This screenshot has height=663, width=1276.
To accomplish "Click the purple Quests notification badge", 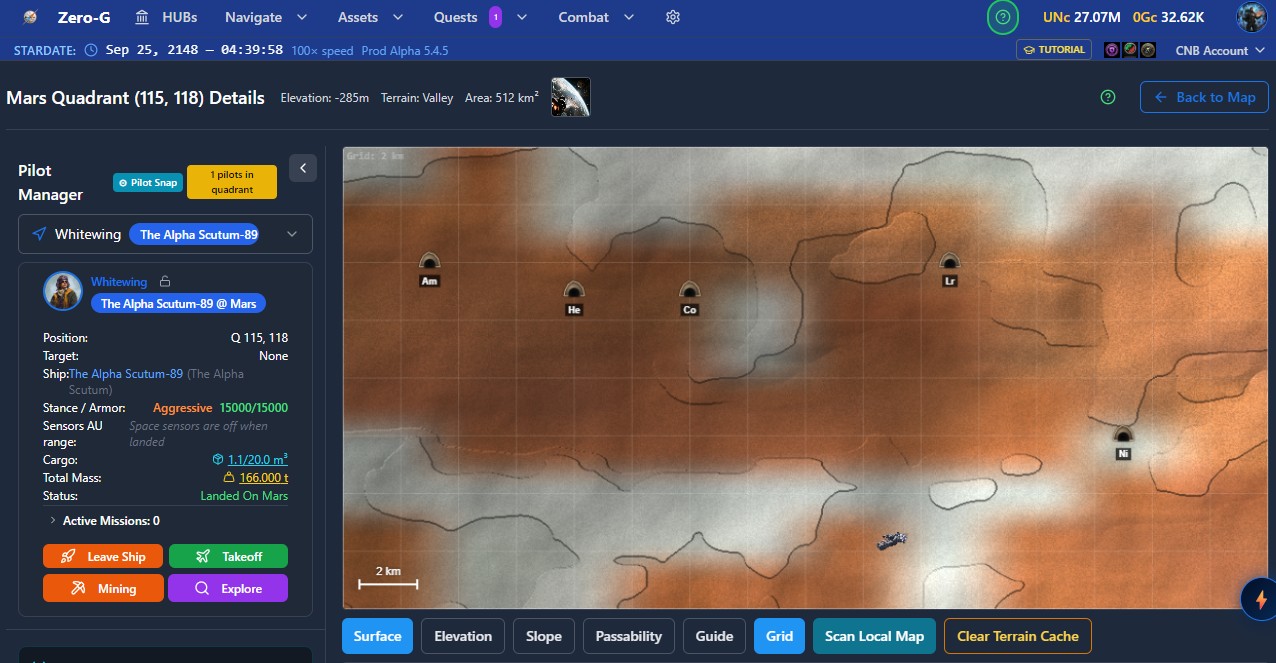I will click(495, 17).
